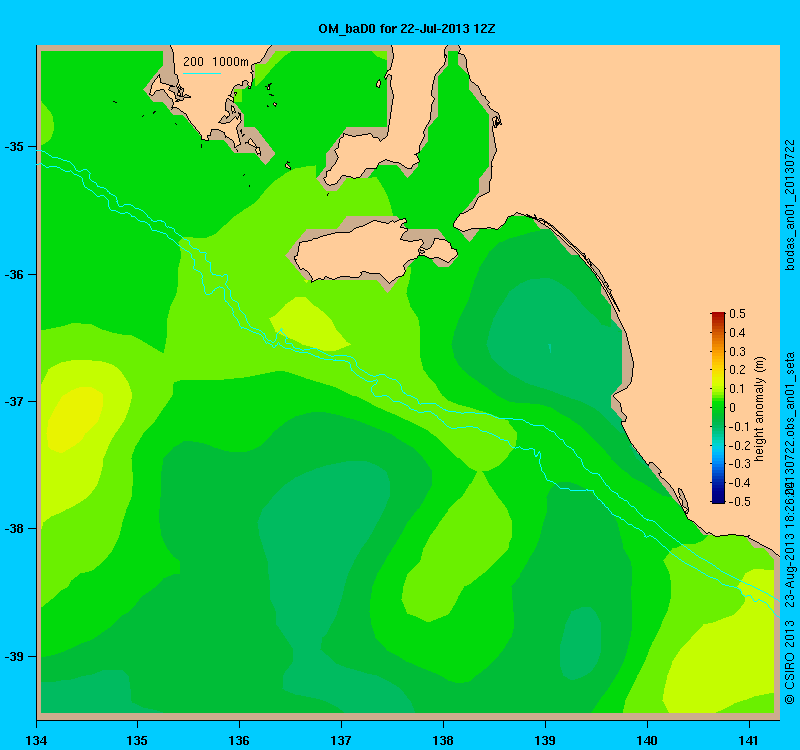Image resolution: width=800 pixels, height=750 pixels.
Task: Click the '-0.2' colorbar label
Action: 739,445
